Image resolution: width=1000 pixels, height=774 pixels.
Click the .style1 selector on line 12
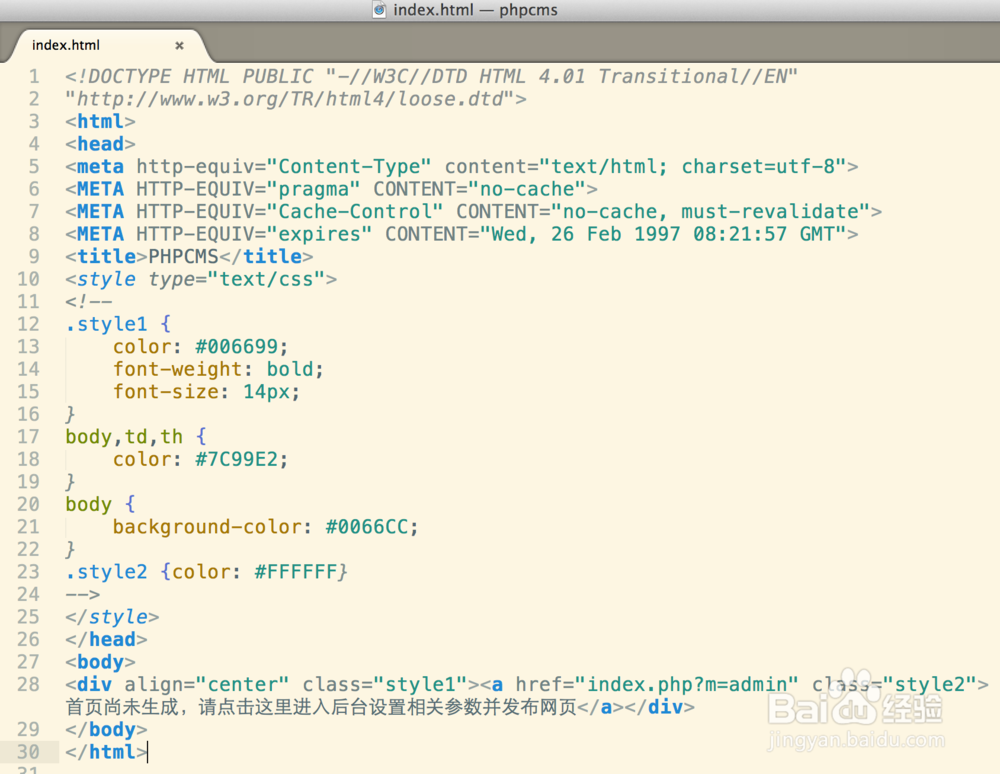click(x=107, y=324)
